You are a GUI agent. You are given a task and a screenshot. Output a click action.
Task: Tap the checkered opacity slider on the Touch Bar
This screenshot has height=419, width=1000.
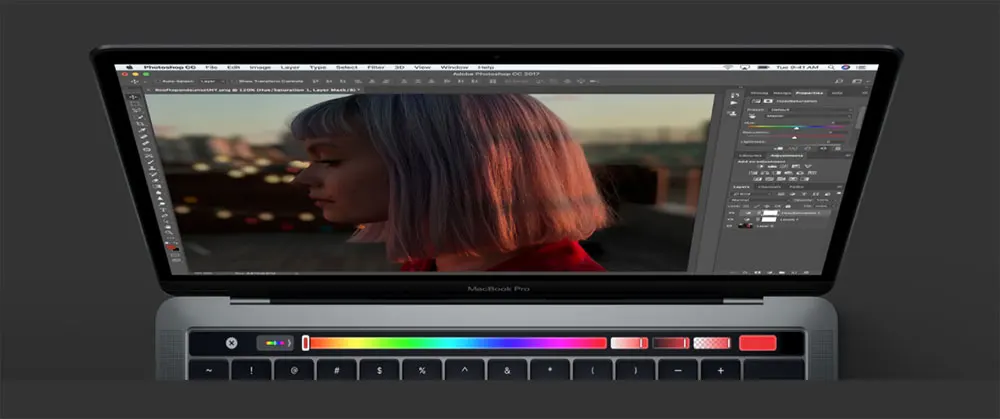coord(712,343)
